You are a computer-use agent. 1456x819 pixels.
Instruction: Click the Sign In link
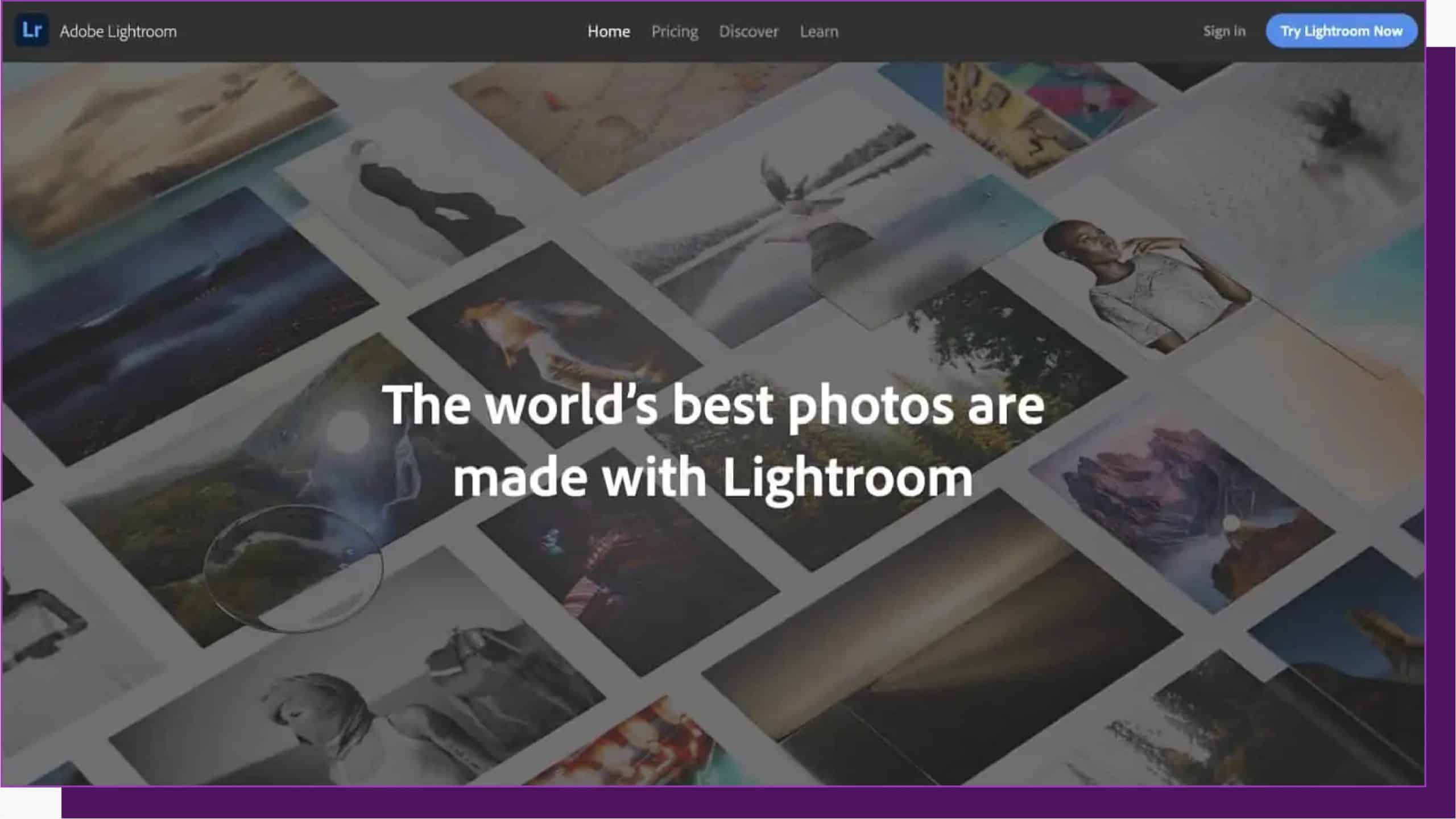tap(1224, 31)
